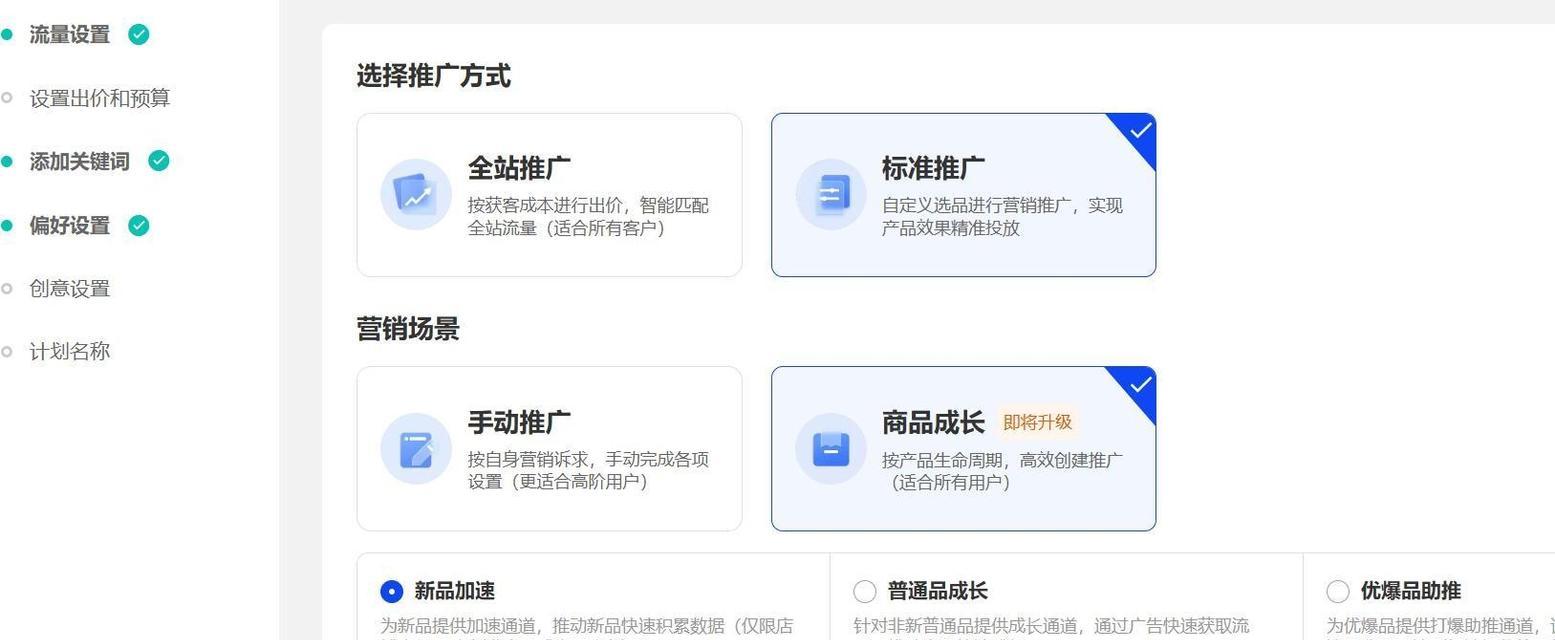The width and height of the screenshot is (1555, 640).
Task: Click the 手动推广 edit icon
Action: pos(415,449)
